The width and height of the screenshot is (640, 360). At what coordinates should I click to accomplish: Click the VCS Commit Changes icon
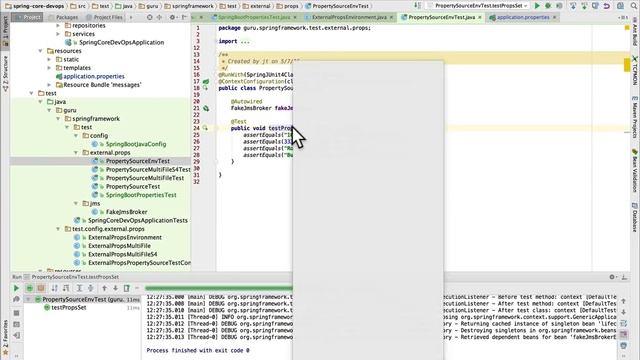pyautogui.click(x=584, y=6)
